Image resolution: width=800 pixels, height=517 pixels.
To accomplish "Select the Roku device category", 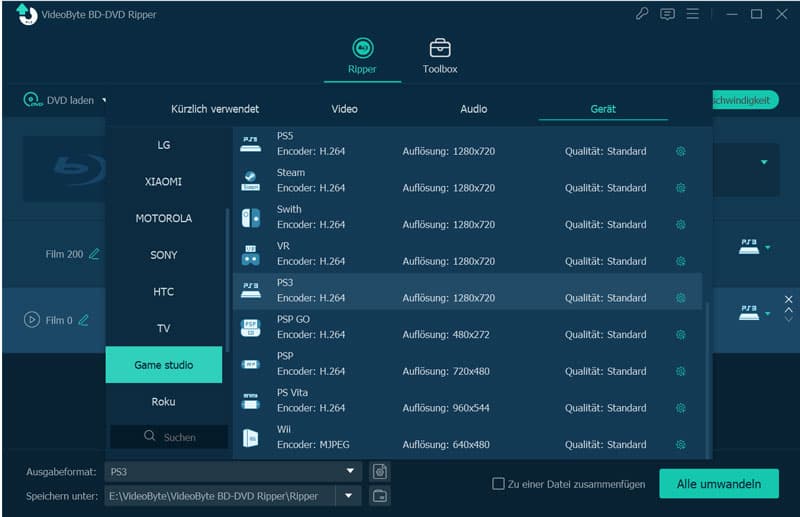I will point(164,402).
